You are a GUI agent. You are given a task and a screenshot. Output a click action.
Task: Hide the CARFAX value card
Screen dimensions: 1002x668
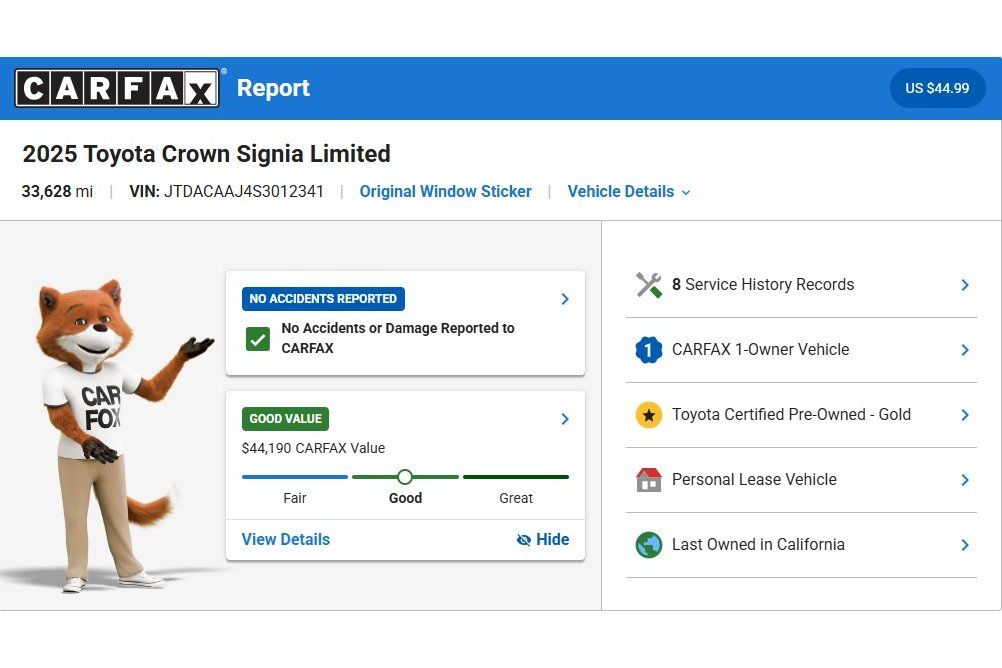(543, 540)
